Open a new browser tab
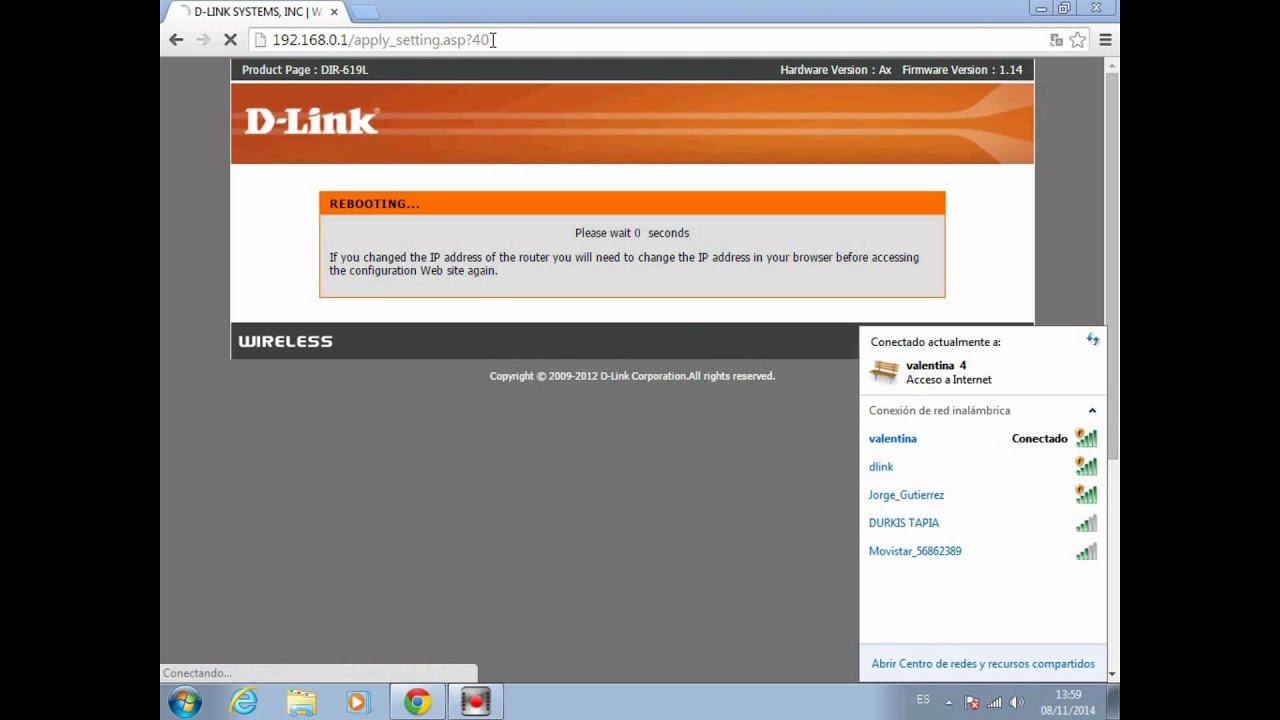 (x=365, y=12)
